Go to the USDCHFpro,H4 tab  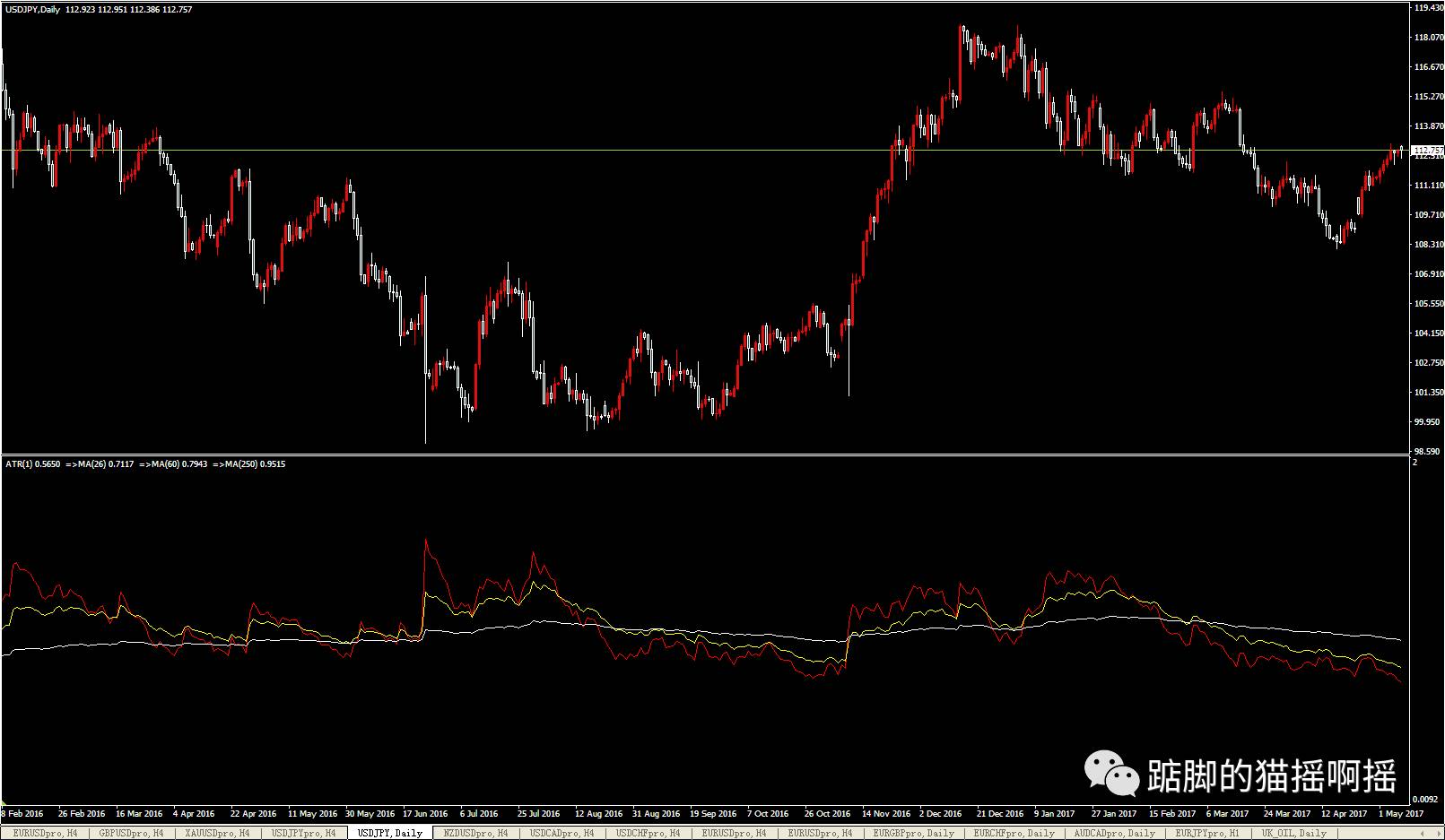(x=648, y=834)
